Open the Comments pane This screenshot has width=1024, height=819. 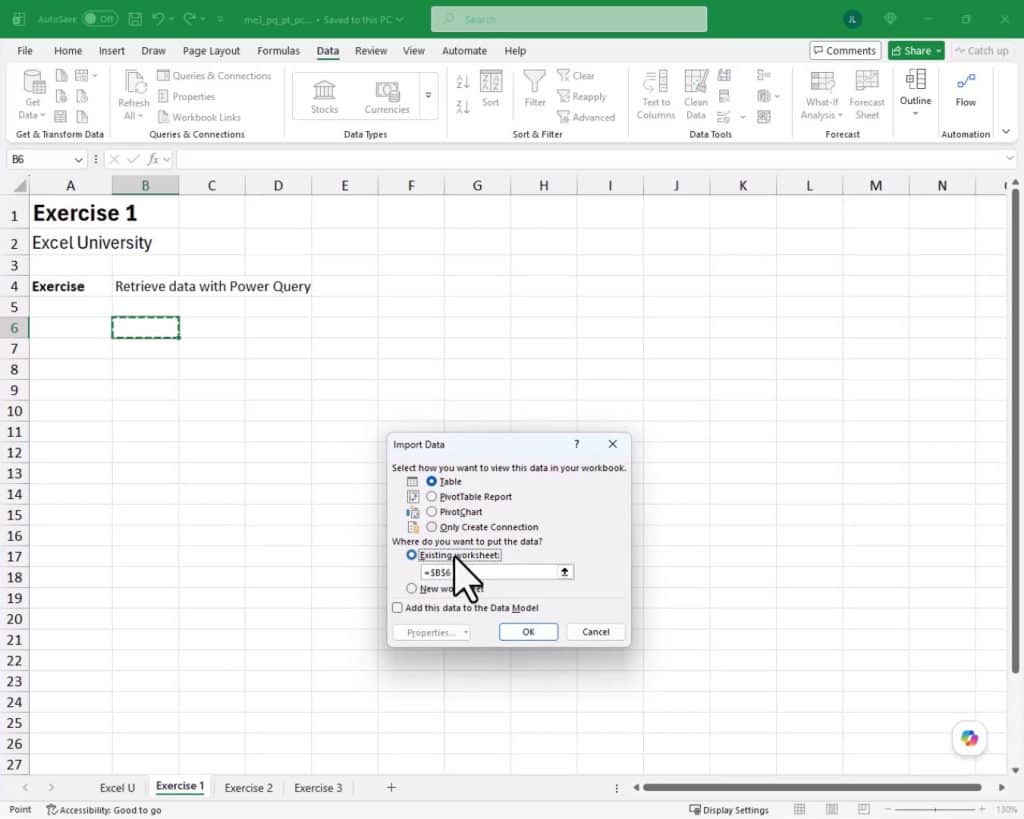(x=845, y=50)
